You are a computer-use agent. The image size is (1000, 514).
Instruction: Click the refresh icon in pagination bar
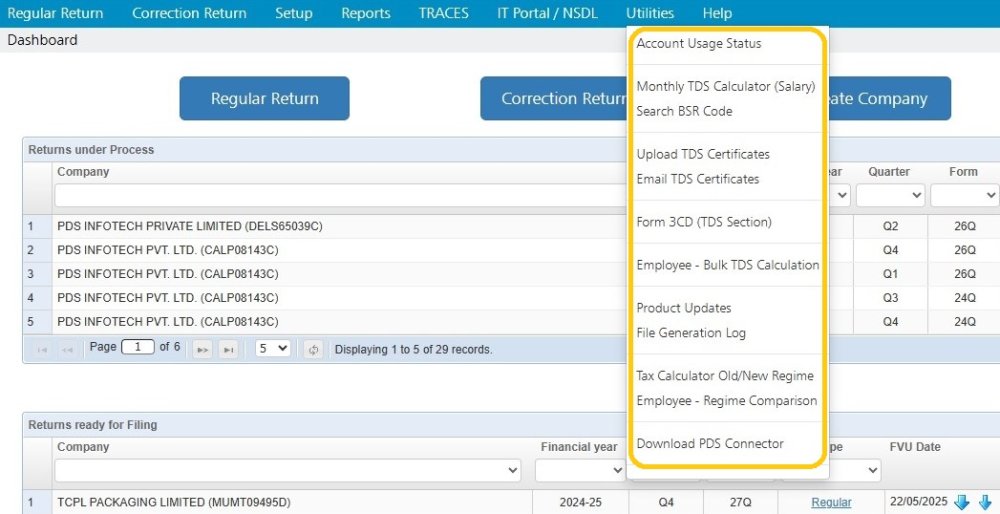[x=313, y=349]
